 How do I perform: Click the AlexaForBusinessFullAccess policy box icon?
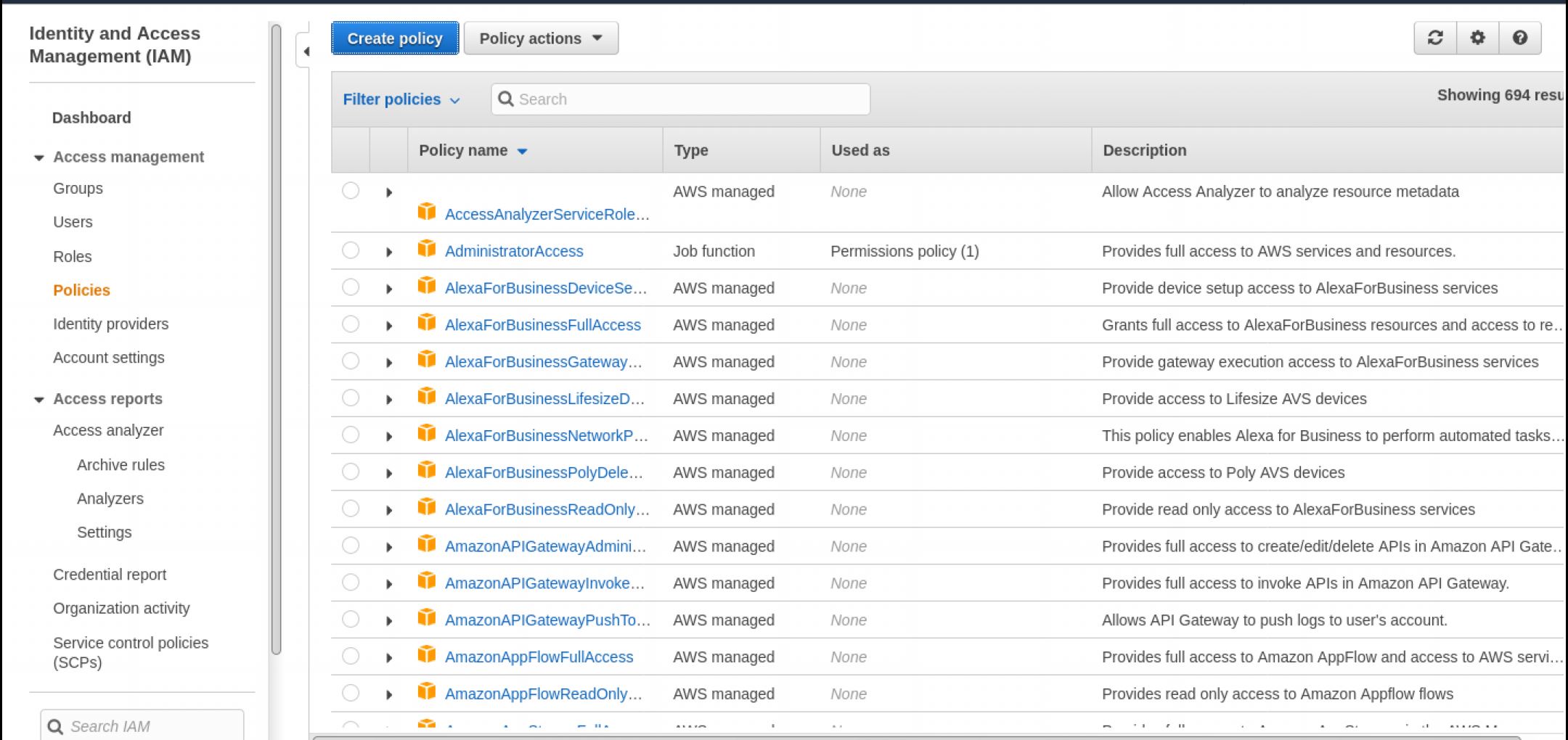point(427,324)
